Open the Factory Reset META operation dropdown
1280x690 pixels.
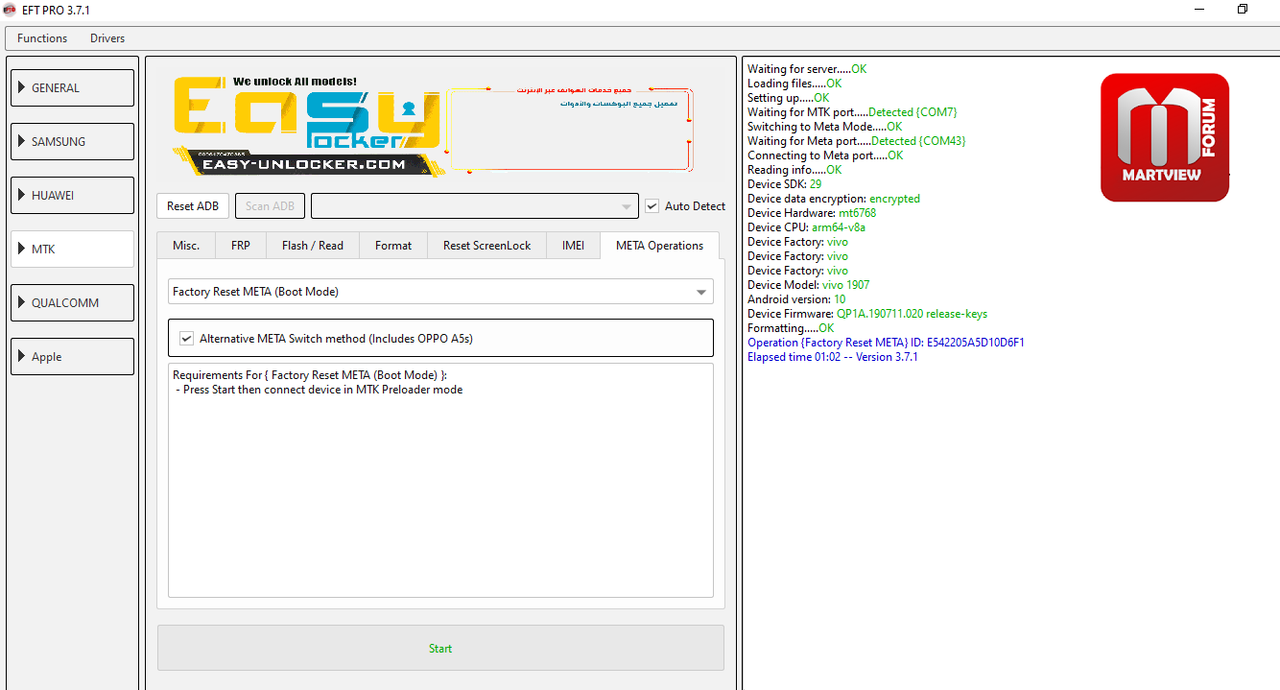[x=441, y=291]
